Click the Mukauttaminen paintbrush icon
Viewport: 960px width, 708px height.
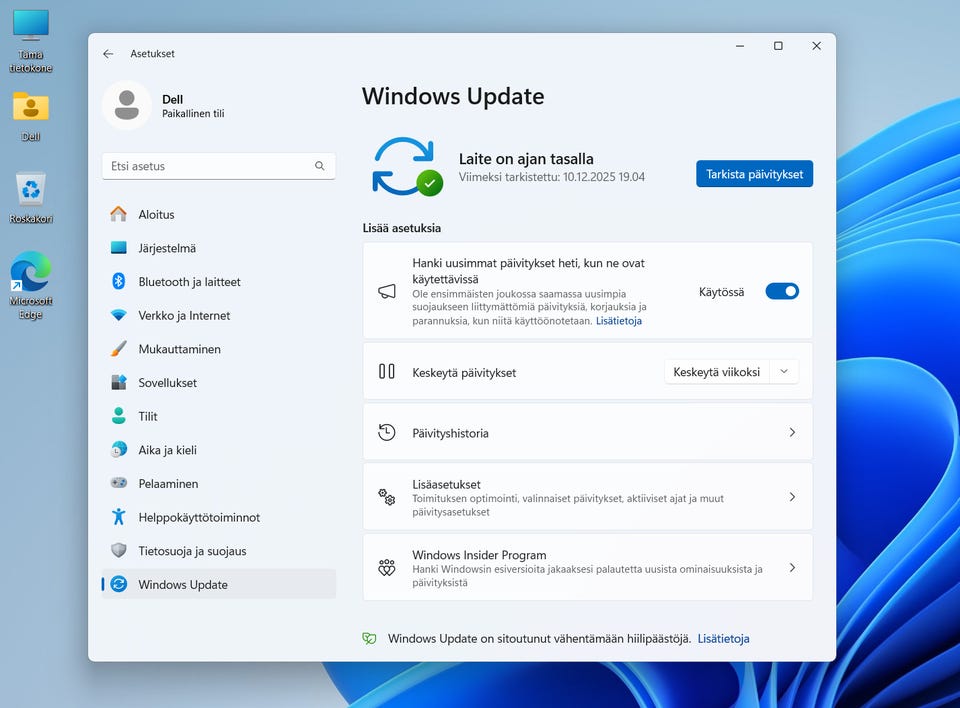(x=119, y=349)
